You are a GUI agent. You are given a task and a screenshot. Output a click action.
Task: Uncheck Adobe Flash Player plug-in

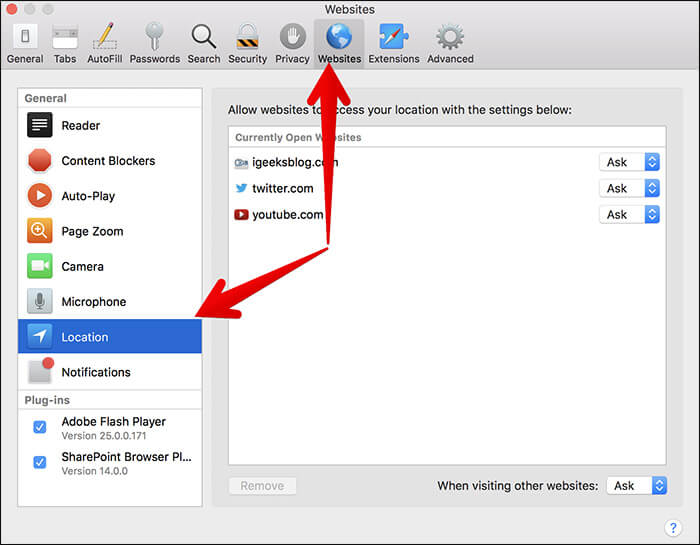(40, 427)
